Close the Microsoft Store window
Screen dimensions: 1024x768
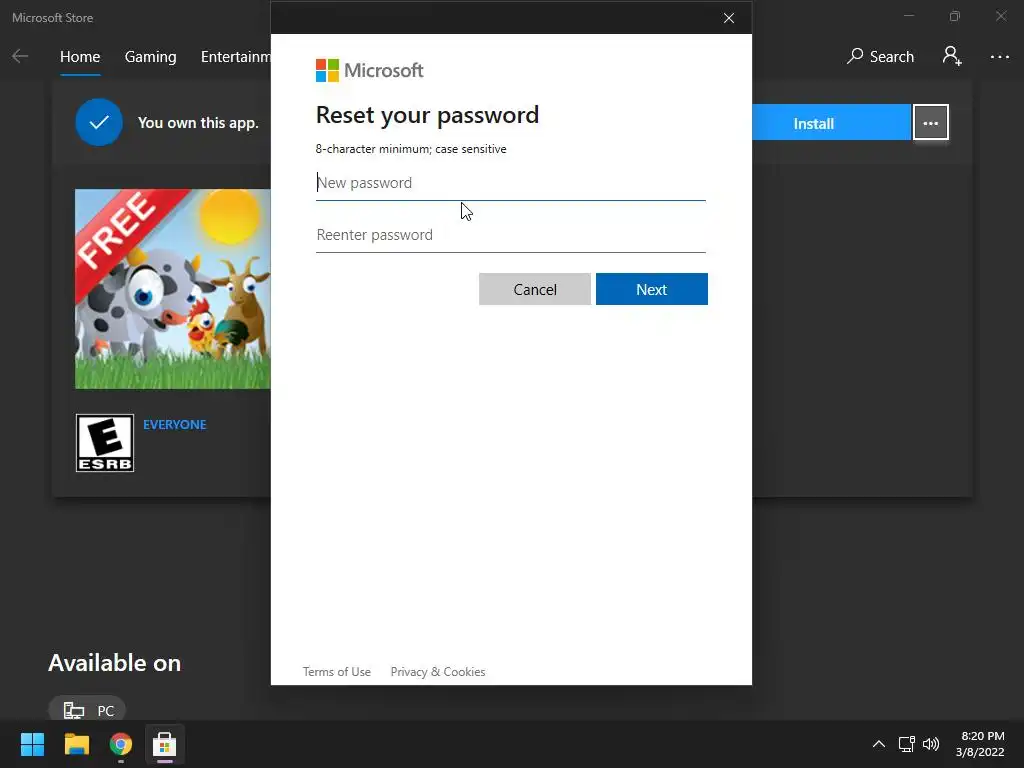(1000, 16)
